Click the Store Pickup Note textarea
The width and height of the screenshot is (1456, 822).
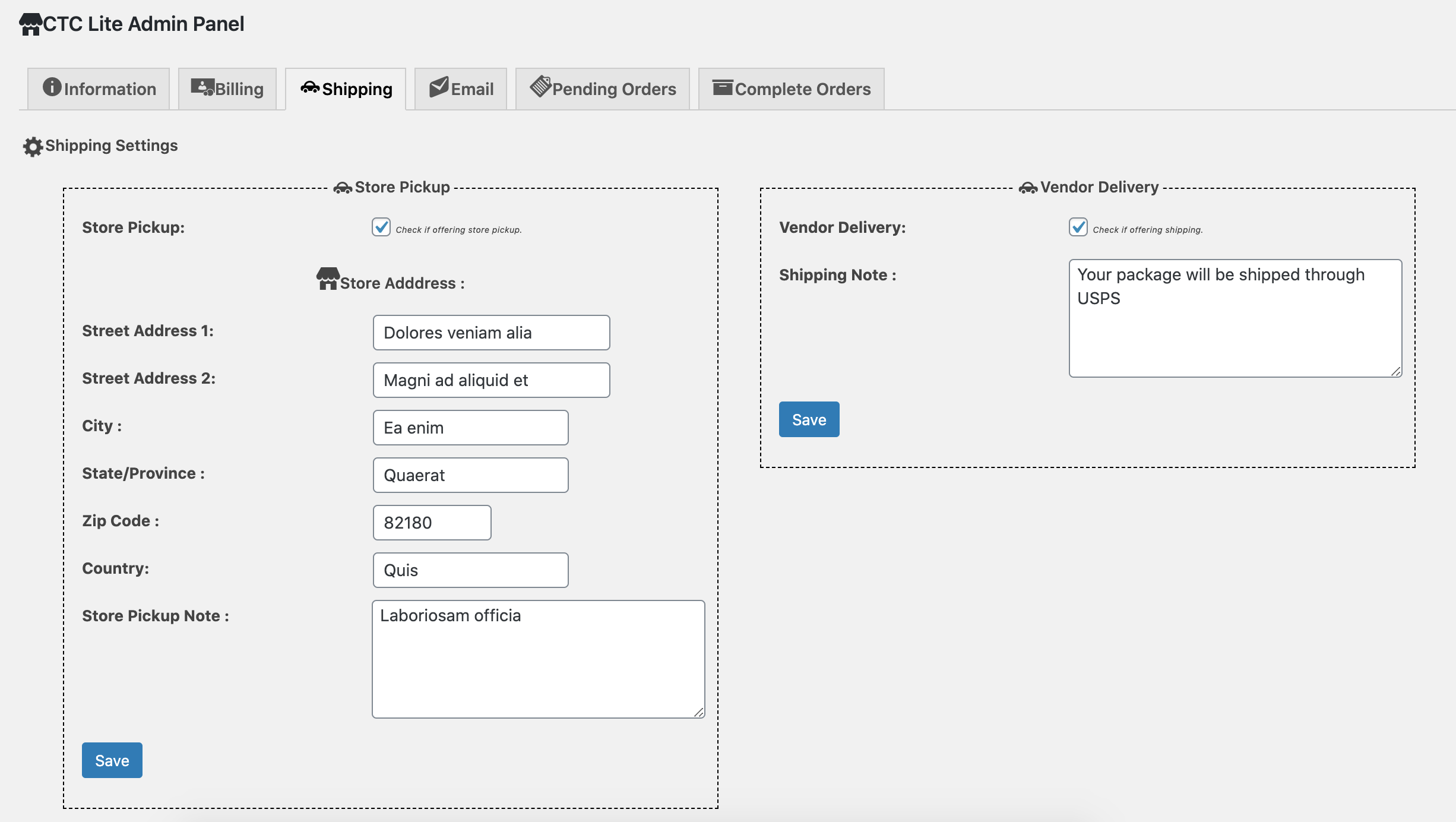click(x=539, y=659)
